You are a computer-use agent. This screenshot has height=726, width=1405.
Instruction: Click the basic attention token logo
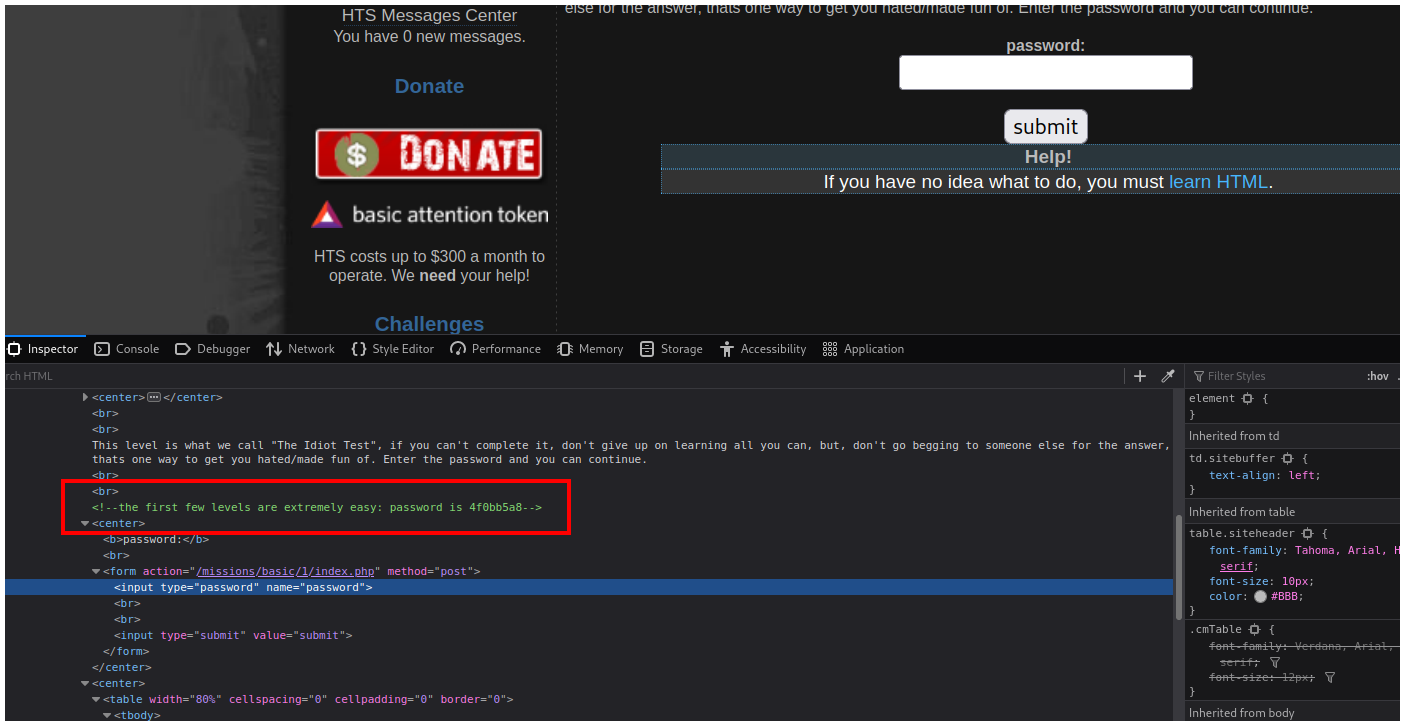[x=430, y=215]
